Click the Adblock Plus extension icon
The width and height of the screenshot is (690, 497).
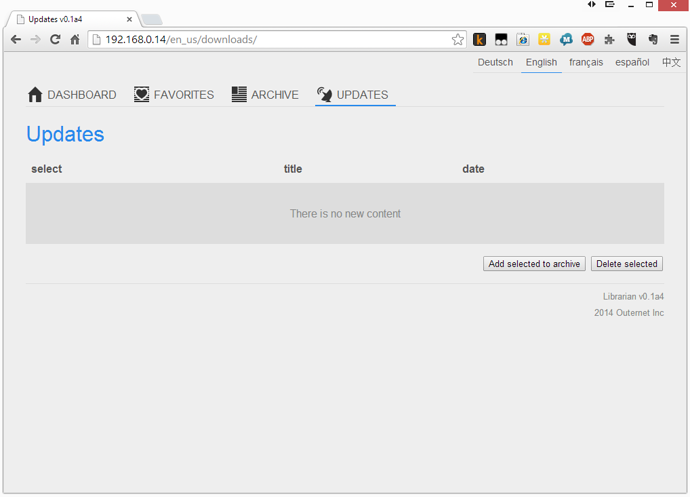[588, 40]
